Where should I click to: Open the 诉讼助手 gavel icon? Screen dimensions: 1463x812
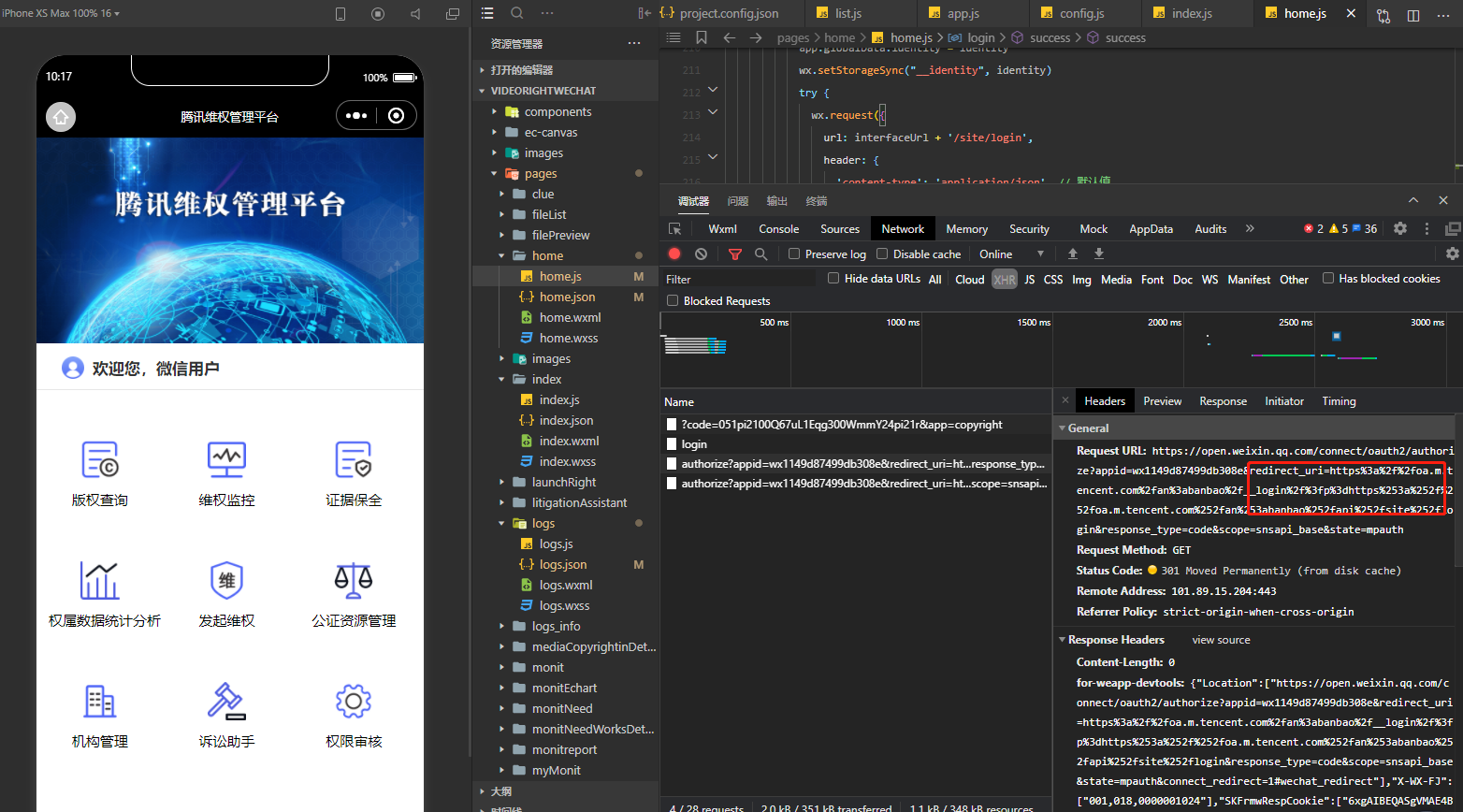pyautogui.click(x=226, y=702)
